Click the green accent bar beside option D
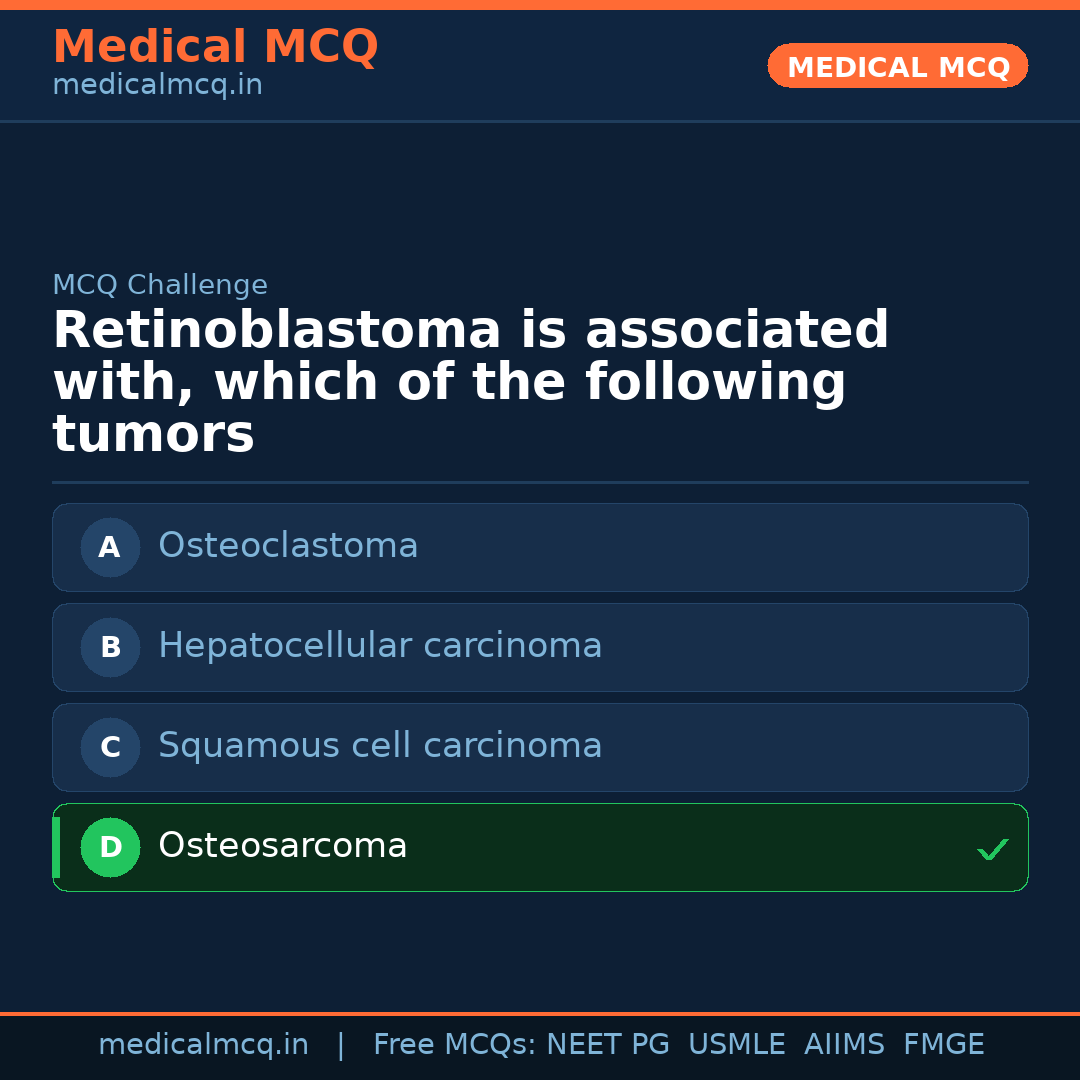 click(55, 847)
